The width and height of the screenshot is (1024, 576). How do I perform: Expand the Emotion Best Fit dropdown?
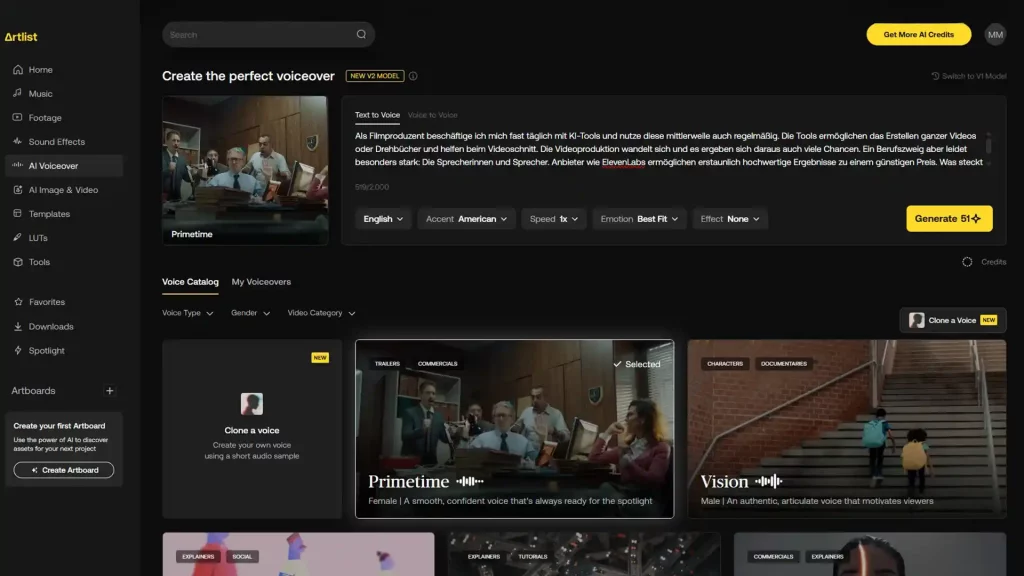pos(639,219)
